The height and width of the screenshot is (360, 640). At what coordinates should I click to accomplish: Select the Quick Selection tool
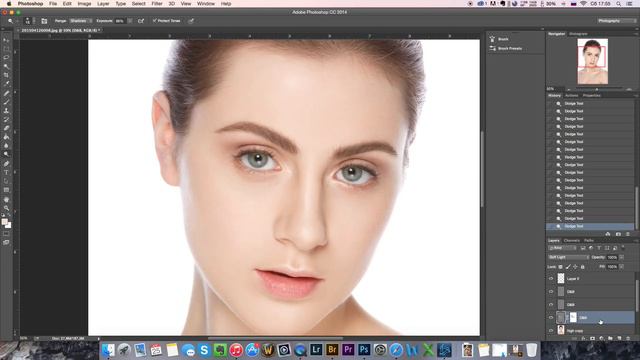[6, 67]
